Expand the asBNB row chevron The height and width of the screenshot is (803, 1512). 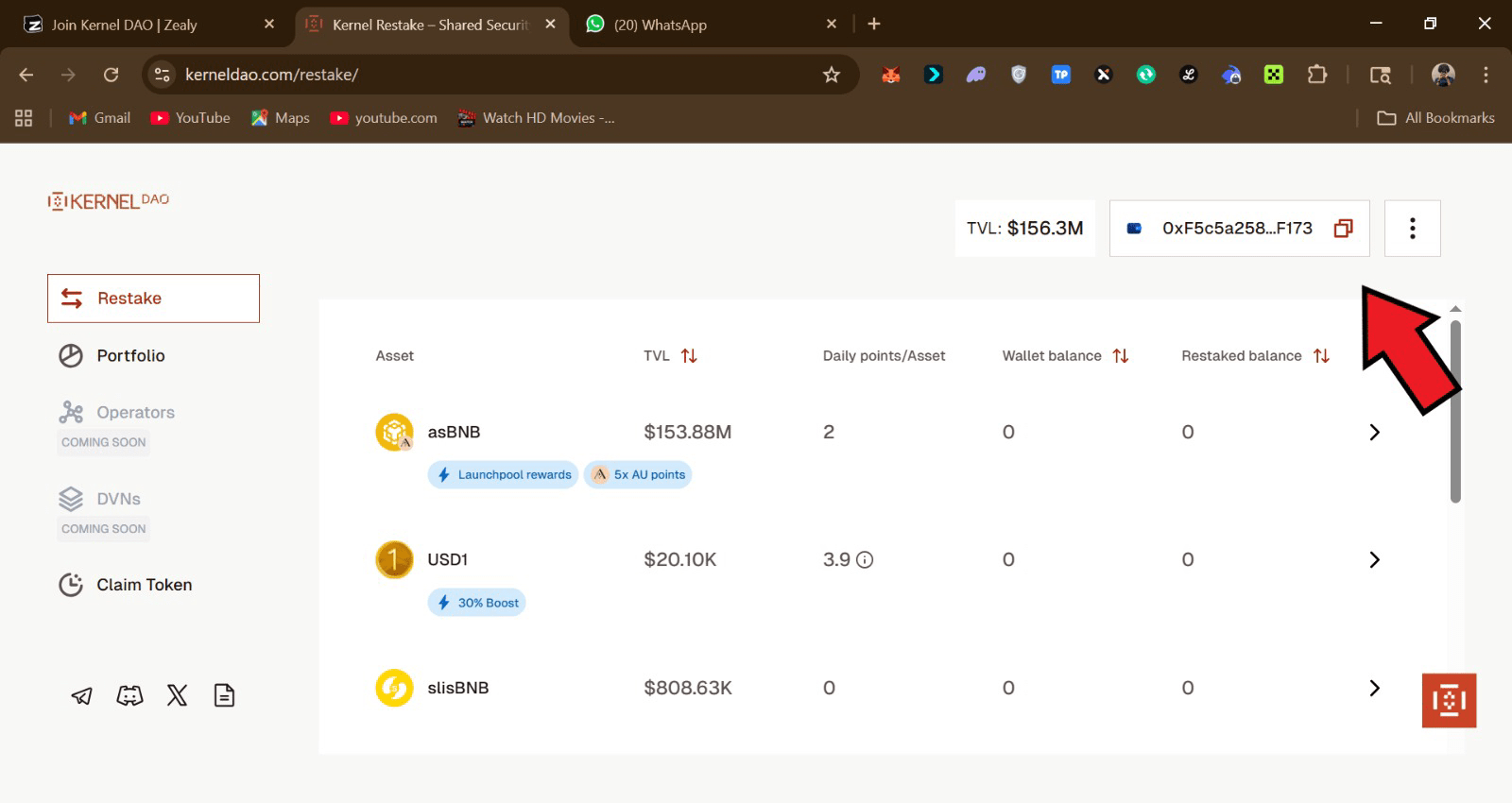[x=1375, y=432]
